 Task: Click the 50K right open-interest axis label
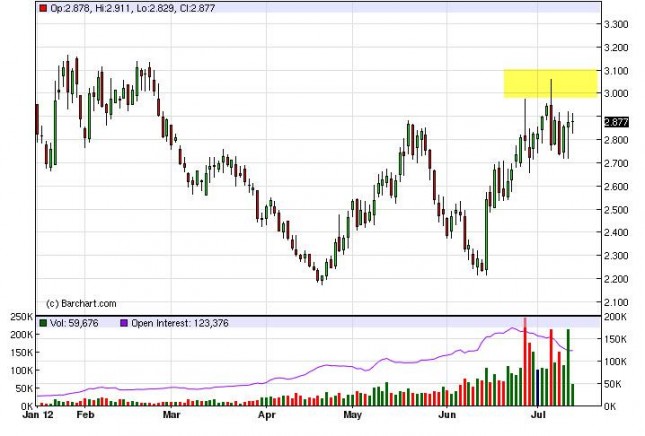click(613, 384)
